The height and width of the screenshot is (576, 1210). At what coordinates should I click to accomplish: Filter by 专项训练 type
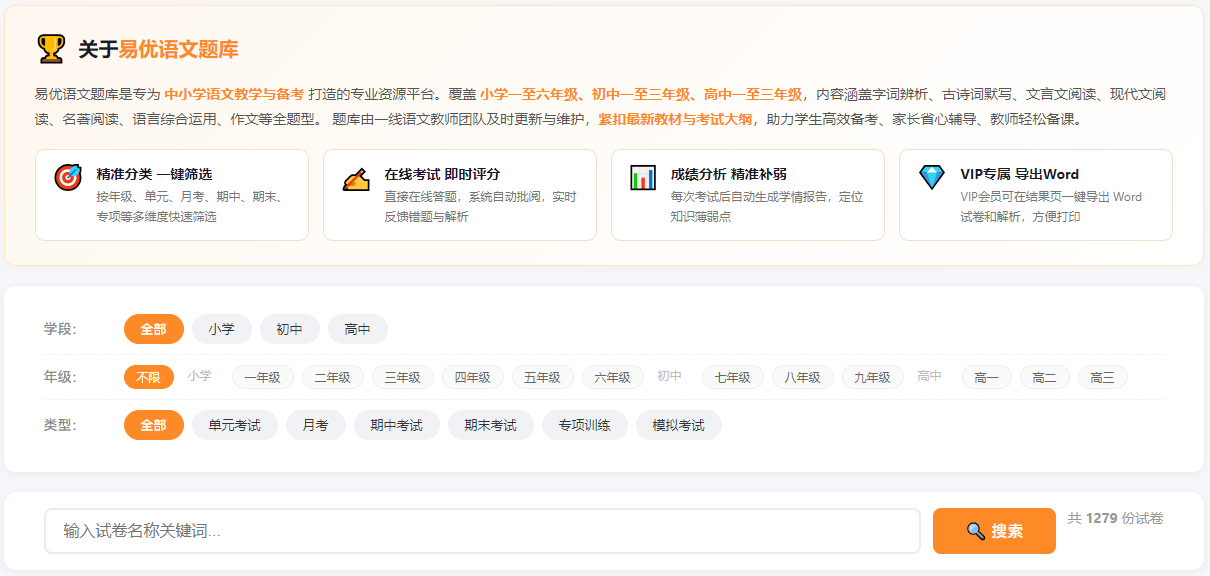coord(585,425)
